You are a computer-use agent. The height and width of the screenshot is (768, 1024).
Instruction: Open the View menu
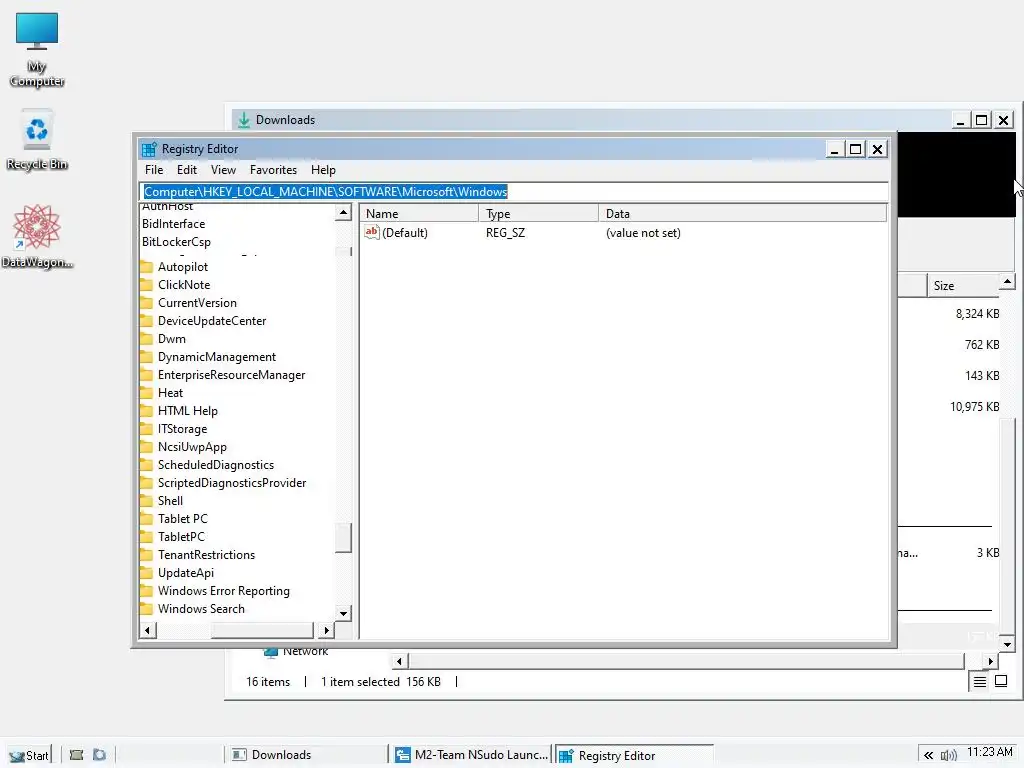pos(223,170)
